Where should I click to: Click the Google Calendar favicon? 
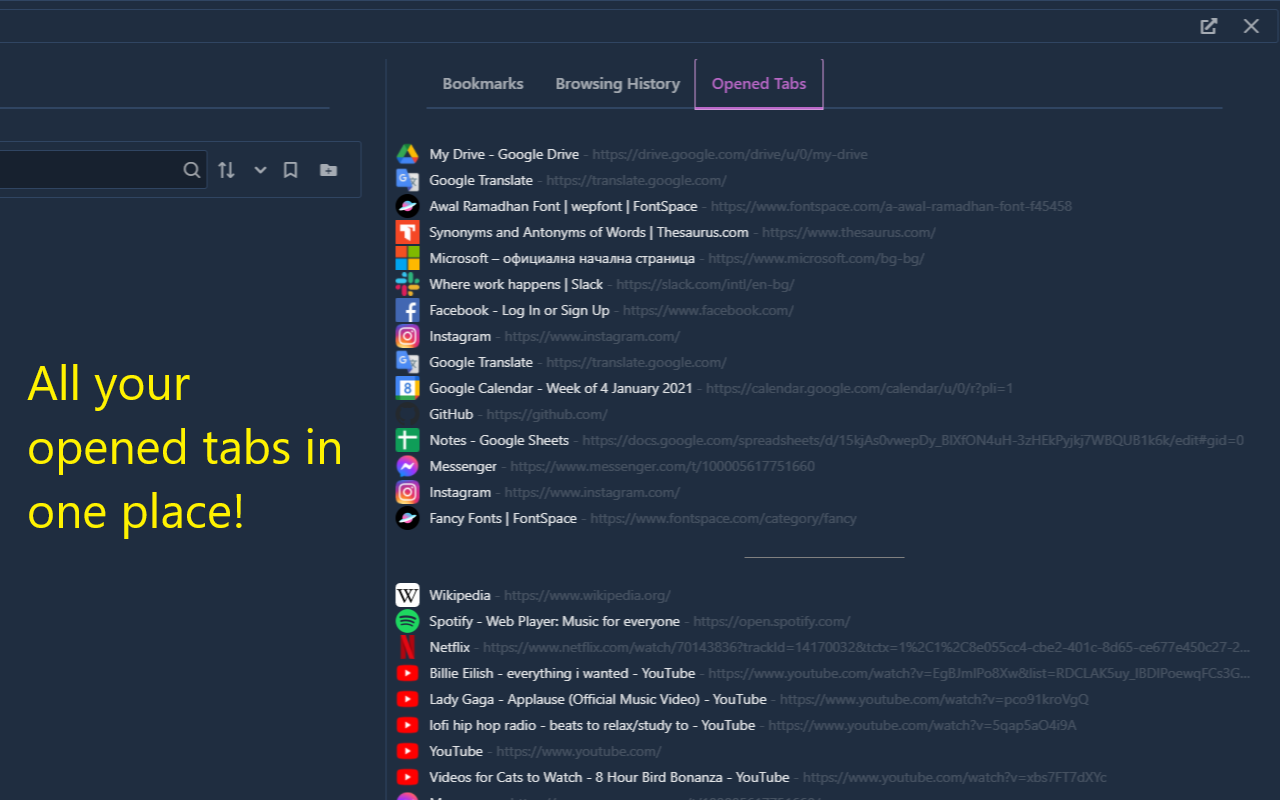[407, 388]
